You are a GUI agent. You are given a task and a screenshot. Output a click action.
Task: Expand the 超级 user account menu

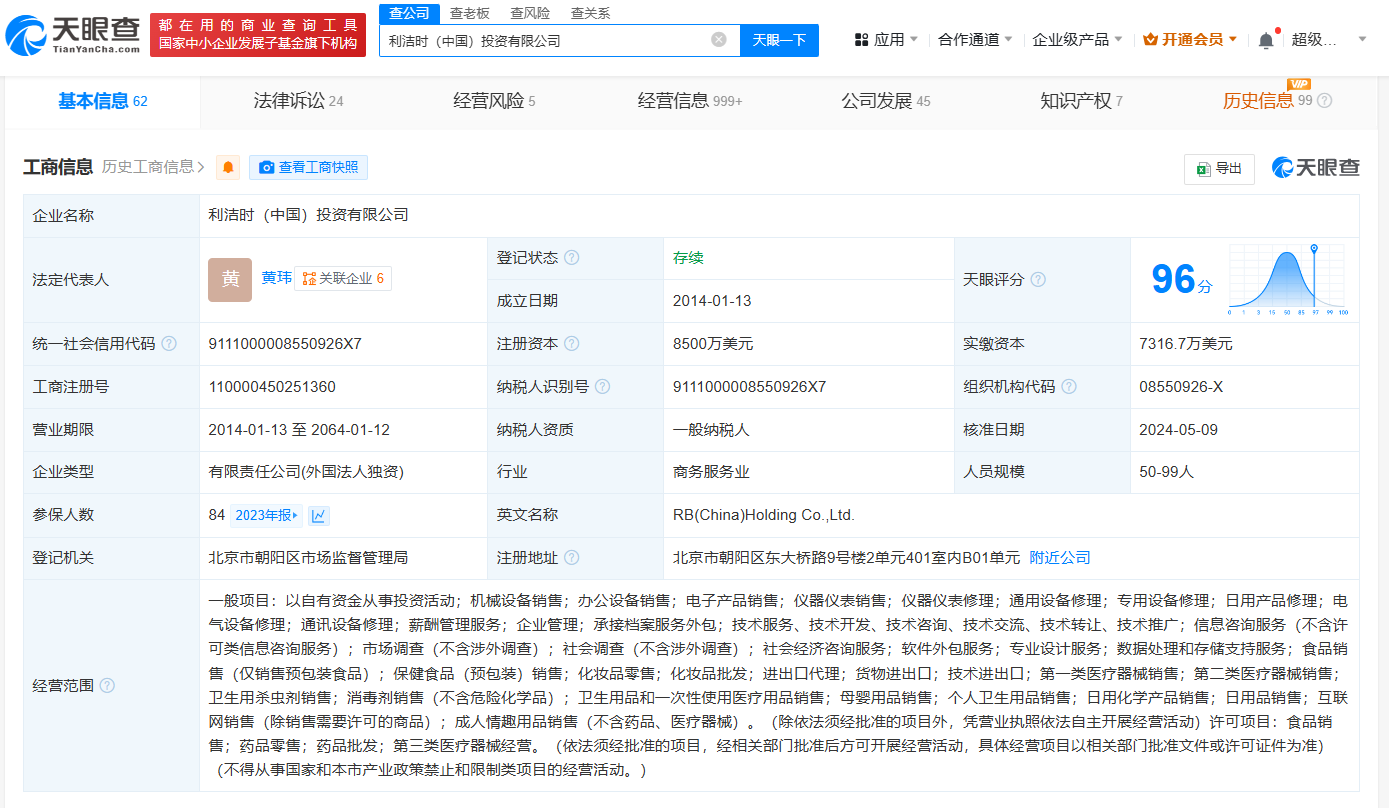click(x=1328, y=40)
